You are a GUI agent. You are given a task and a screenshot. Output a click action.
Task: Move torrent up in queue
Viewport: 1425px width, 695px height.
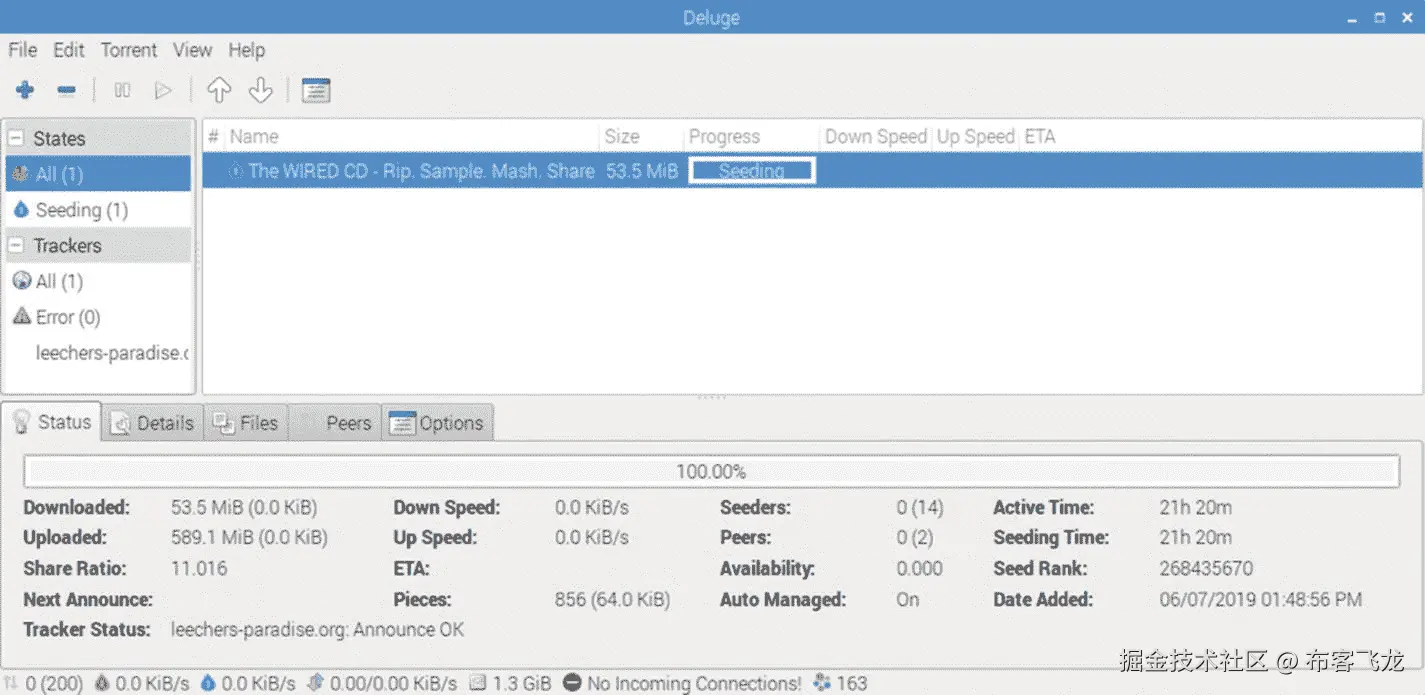[219, 91]
